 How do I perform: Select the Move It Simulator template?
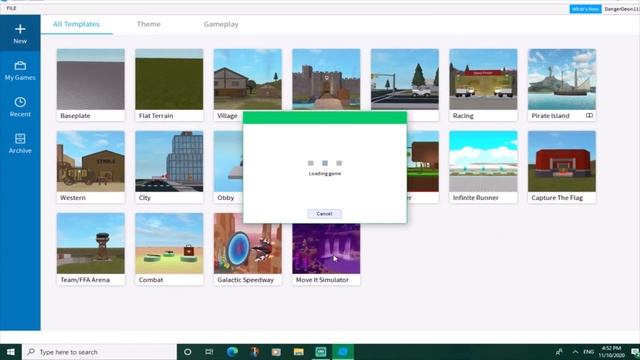coord(326,254)
